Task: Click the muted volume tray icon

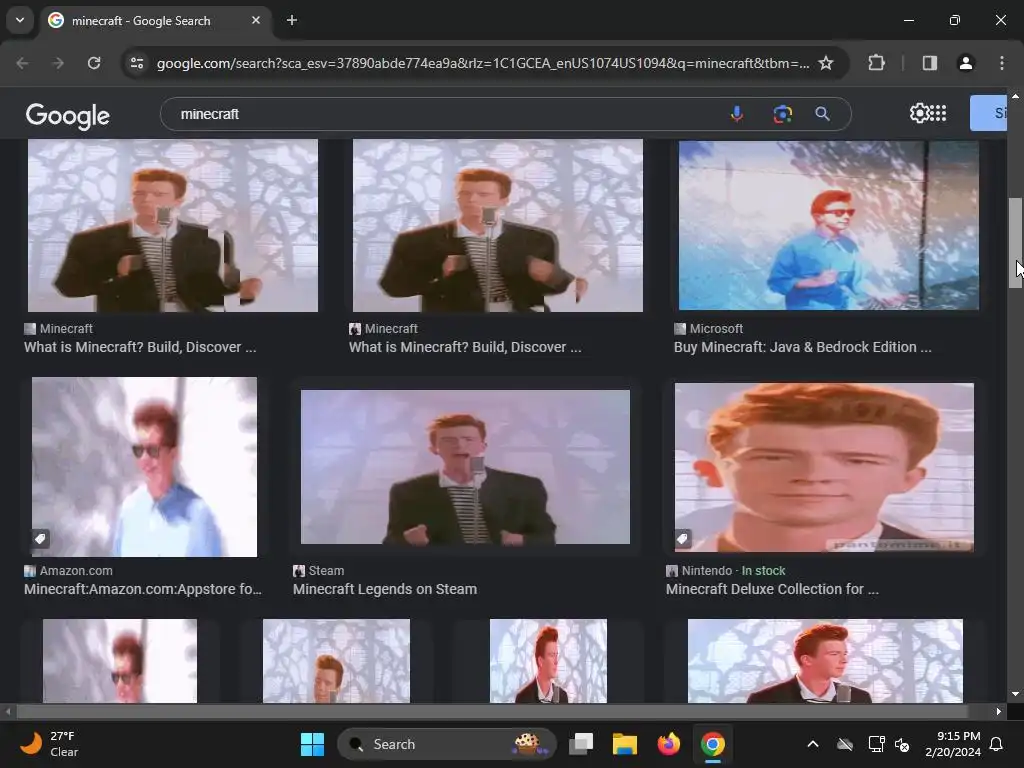Action: [x=902, y=744]
